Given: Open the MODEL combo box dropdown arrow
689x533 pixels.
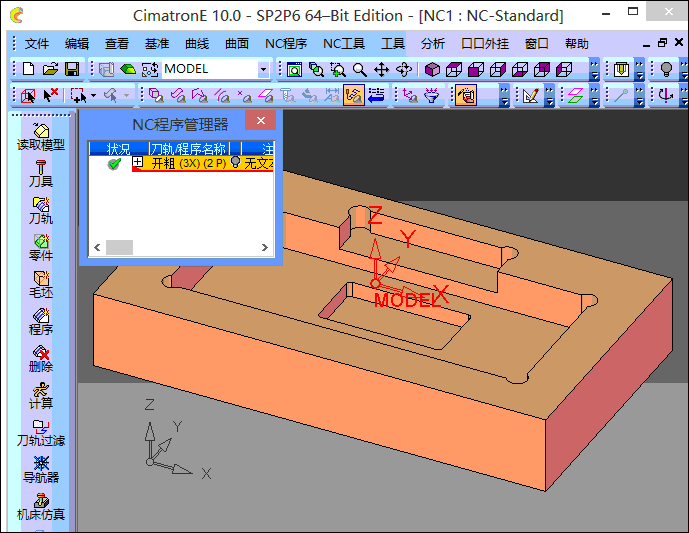Looking at the screenshot, I should (263, 69).
